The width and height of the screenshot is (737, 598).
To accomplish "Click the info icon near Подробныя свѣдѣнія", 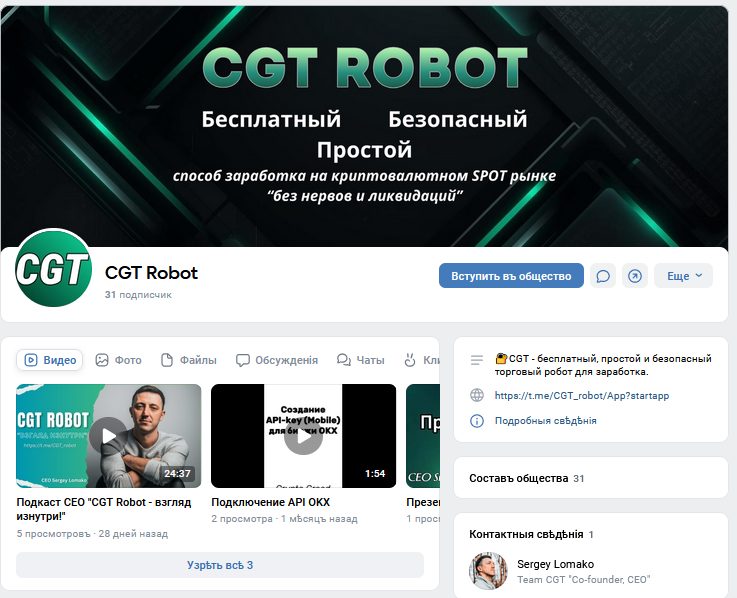I will [477, 421].
